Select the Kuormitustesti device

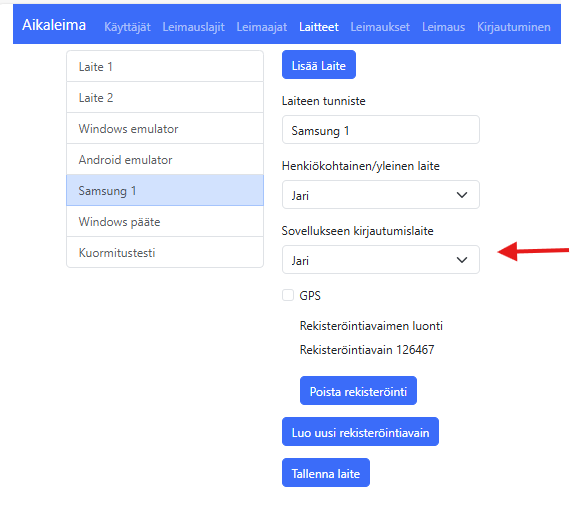[x=165, y=252]
